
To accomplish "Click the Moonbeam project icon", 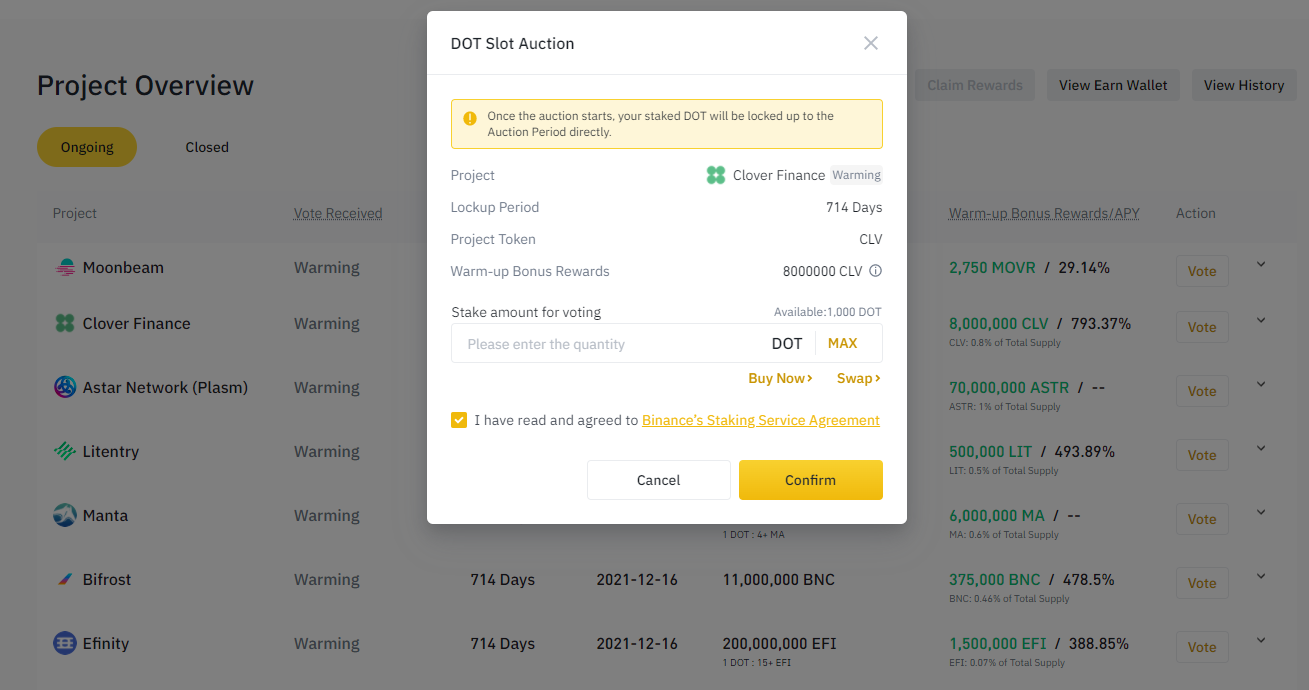I will pos(65,267).
